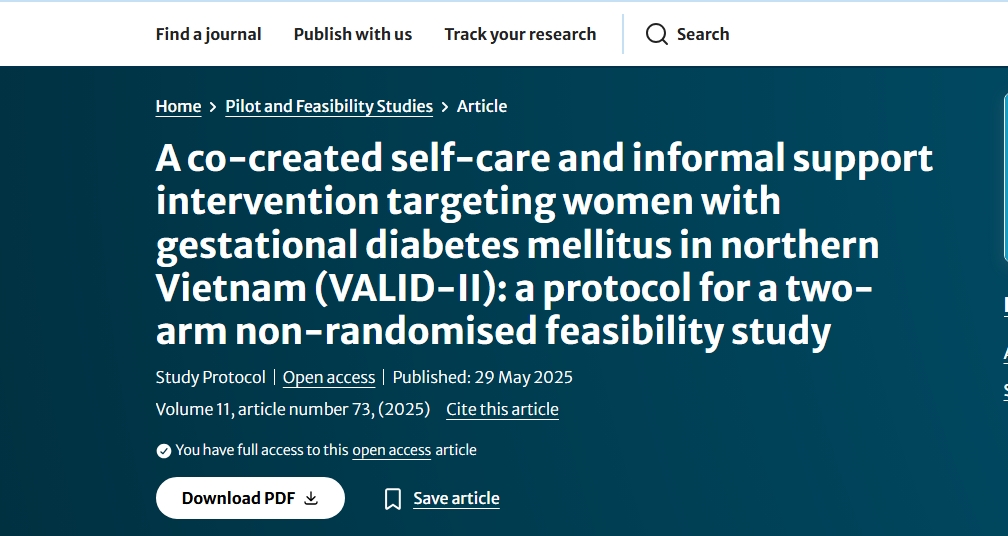The width and height of the screenshot is (1008, 536).
Task: Click the magnifying glass search icon
Action: (656, 34)
